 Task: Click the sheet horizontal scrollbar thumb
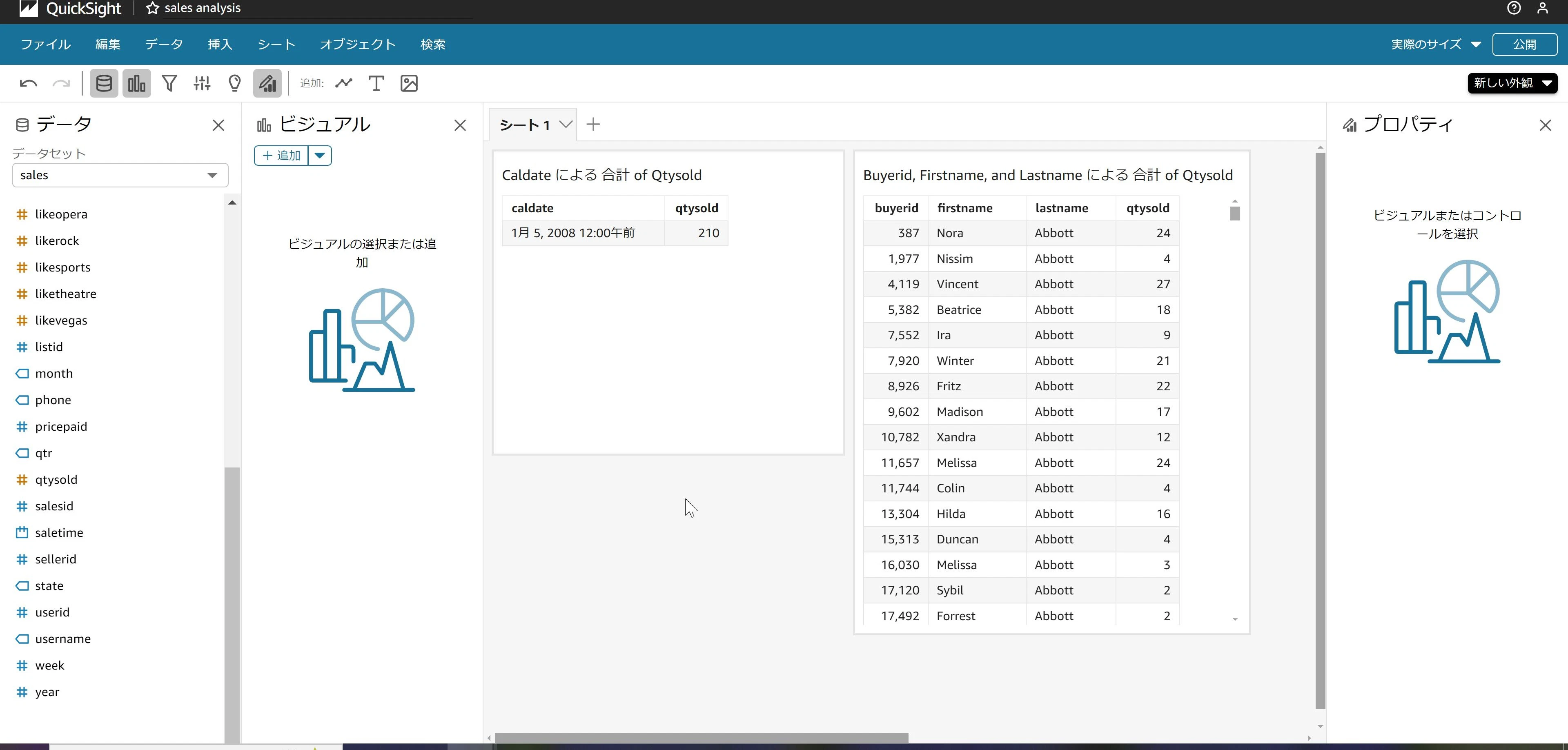tap(701, 738)
